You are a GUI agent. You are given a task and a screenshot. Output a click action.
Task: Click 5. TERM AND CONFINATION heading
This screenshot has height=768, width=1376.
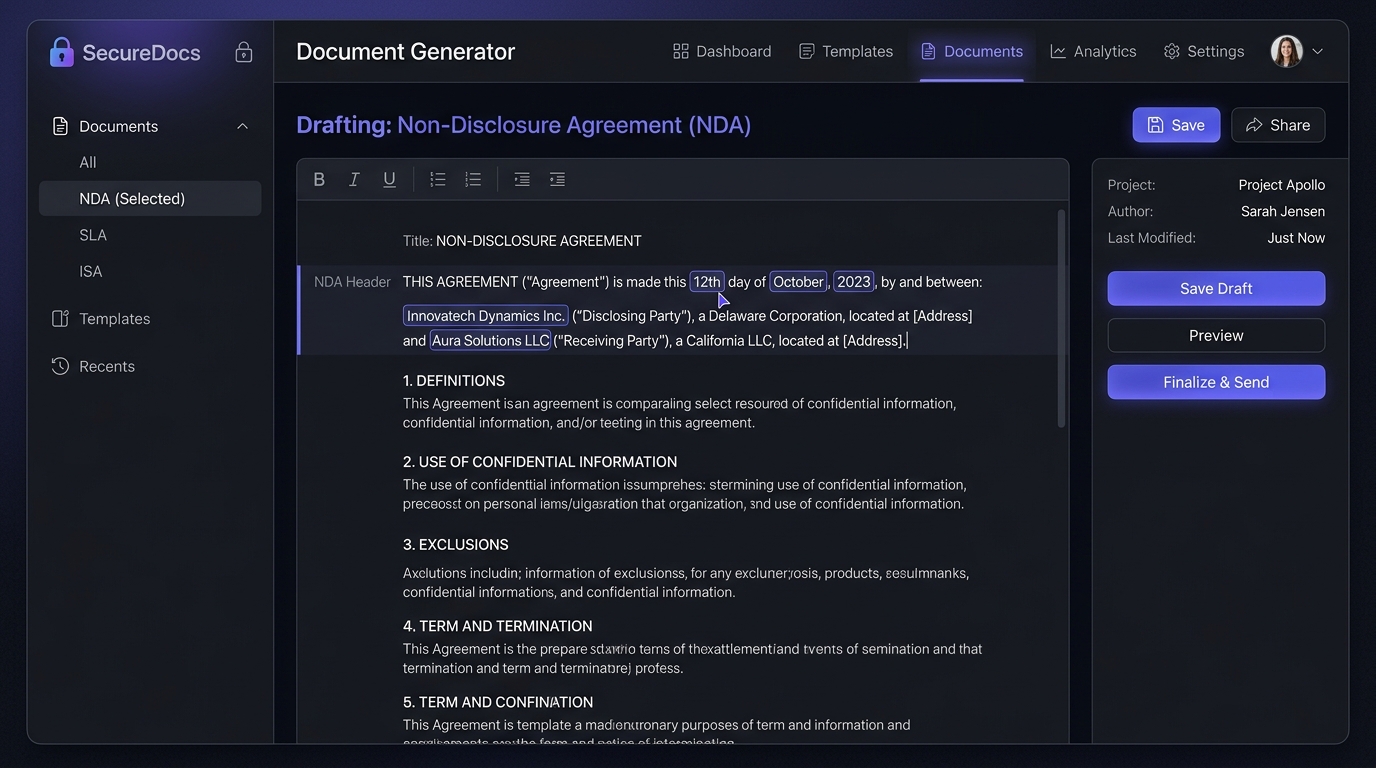pyautogui.click(x=498, y=702)
